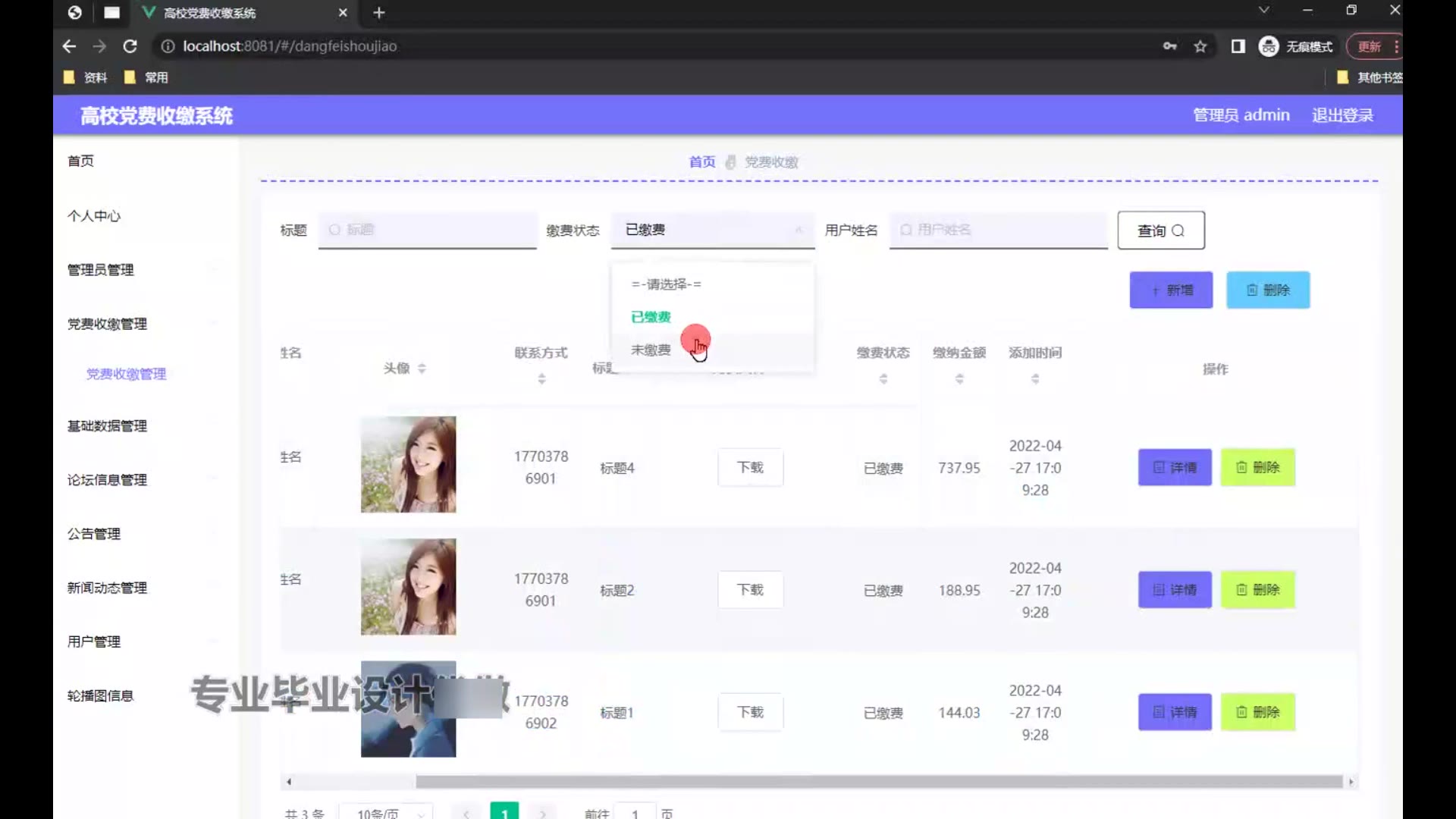This screenshot has height=819, width=1456.
Task: Click the side panel icon in the toolbar
Action: pos(1238,46)
